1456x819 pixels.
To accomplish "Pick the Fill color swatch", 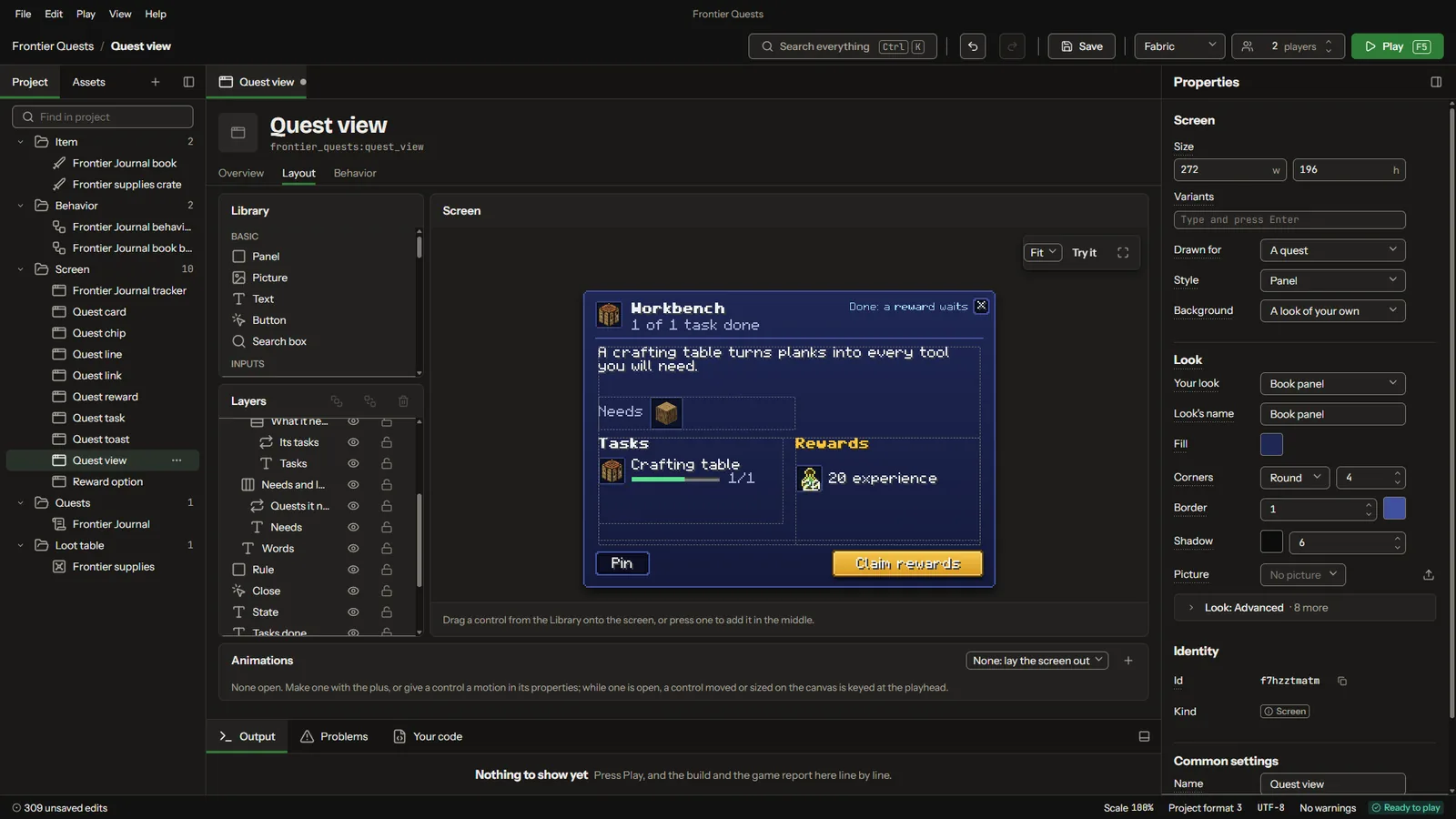I will [x=1271, y=444].
